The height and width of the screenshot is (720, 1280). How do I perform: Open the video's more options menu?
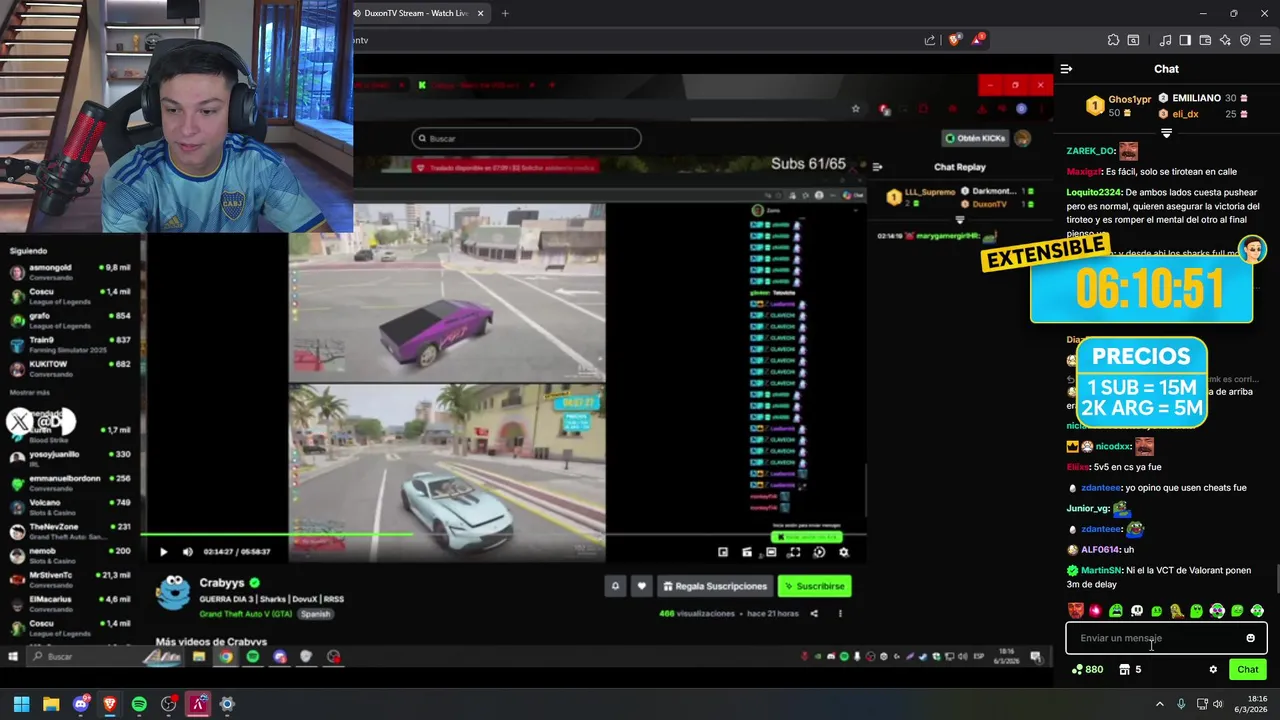tap(840, 614)
